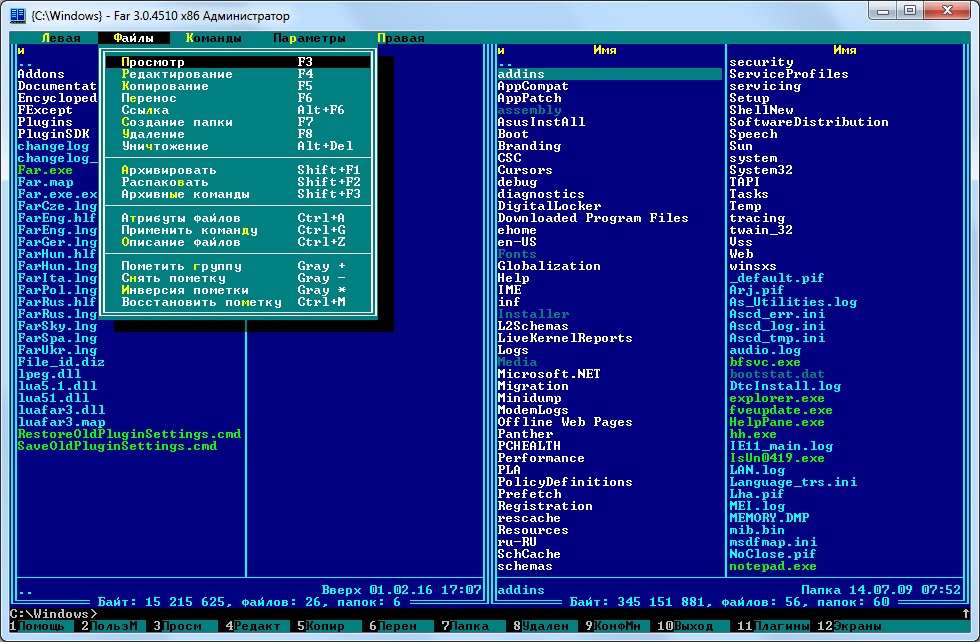Choose Создание папки menu entry

point(238,122)
